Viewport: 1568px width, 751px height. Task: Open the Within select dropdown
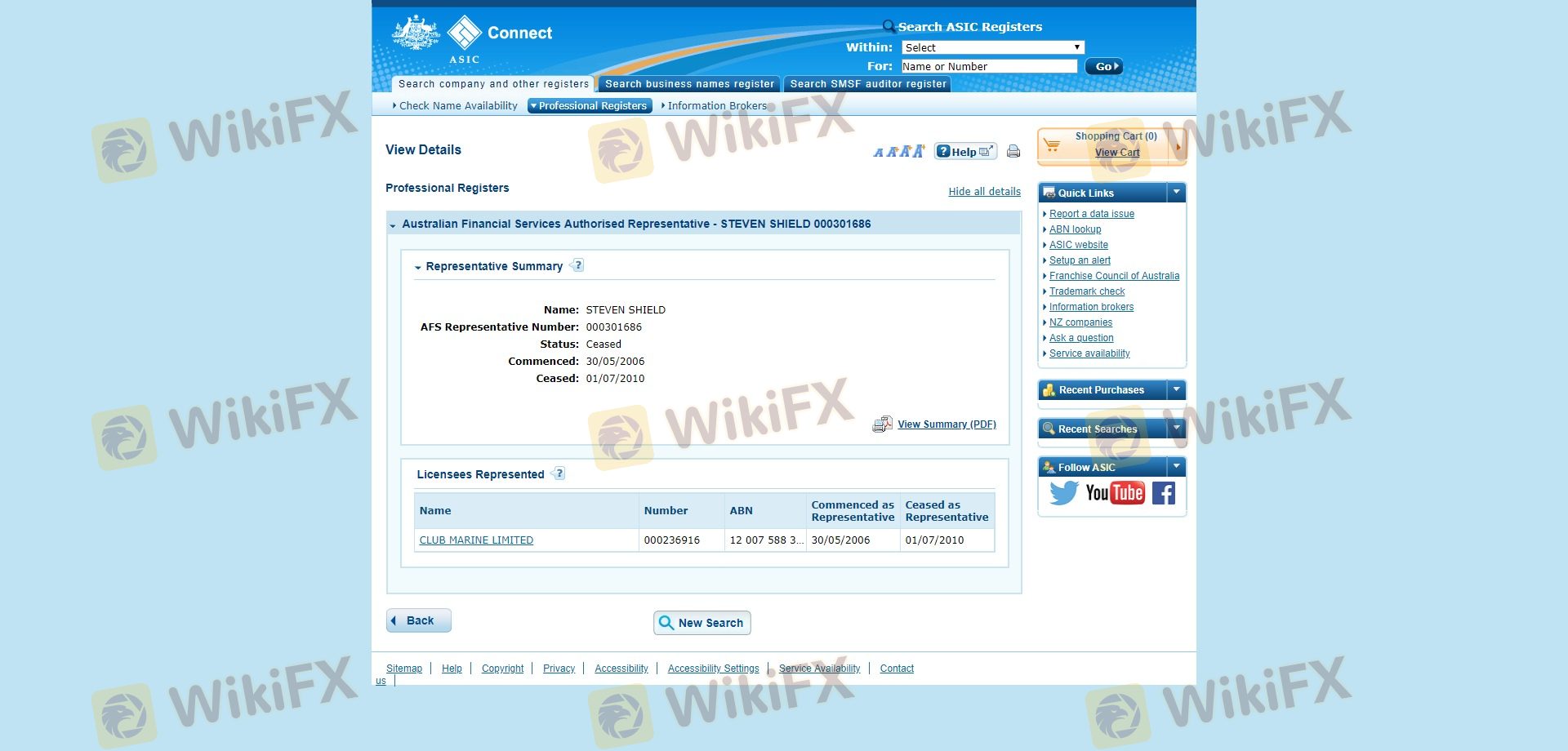992,47
